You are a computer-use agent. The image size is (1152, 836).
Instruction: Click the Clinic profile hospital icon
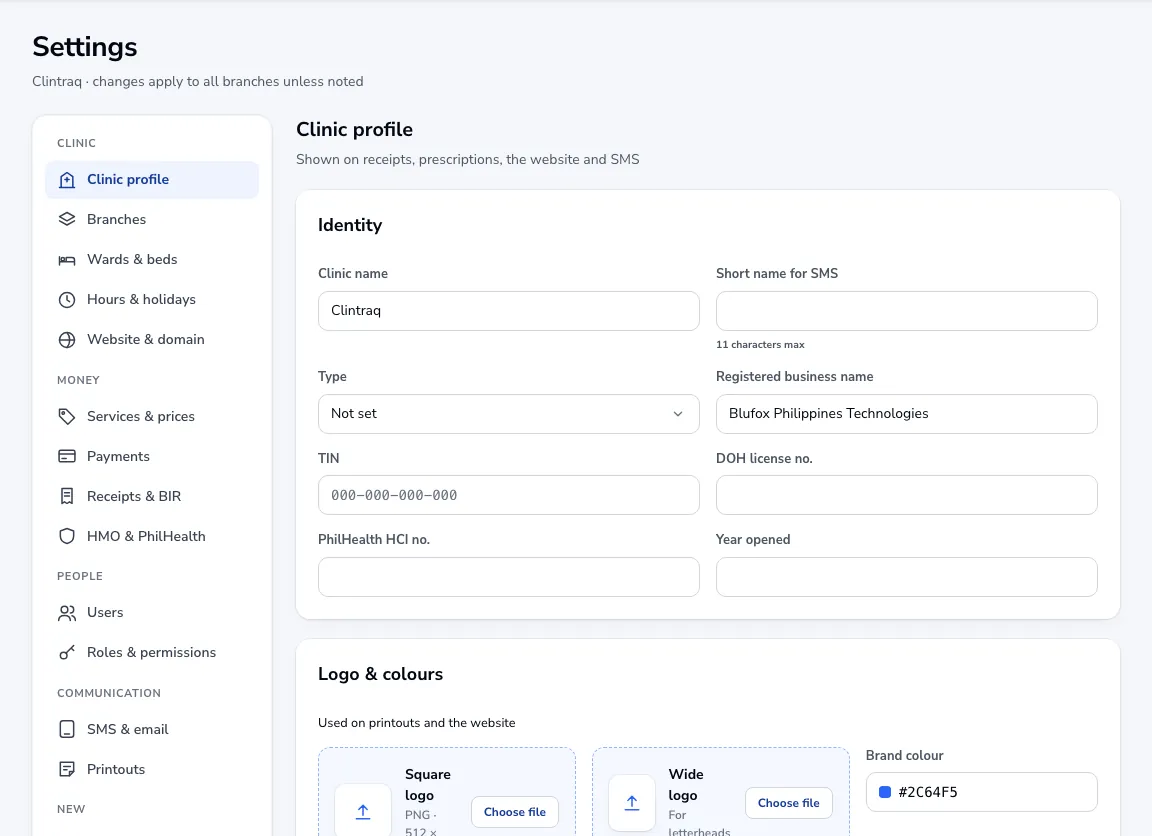[x=67, y=180]
